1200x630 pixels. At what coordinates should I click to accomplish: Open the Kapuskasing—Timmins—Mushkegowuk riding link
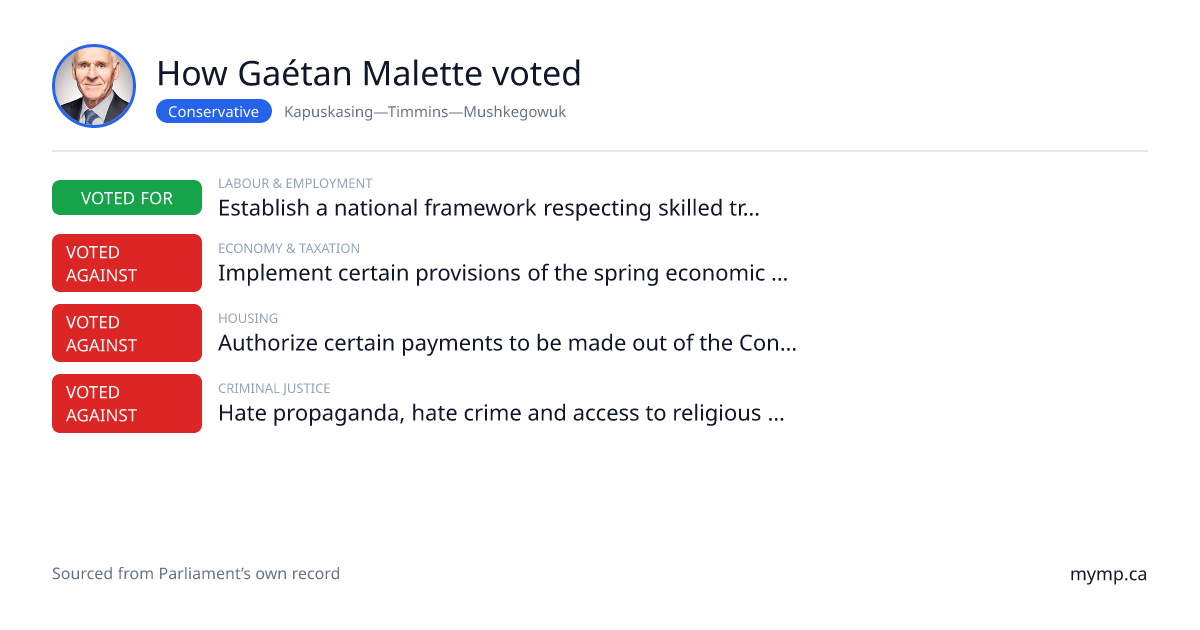click(x=425, y=112)
